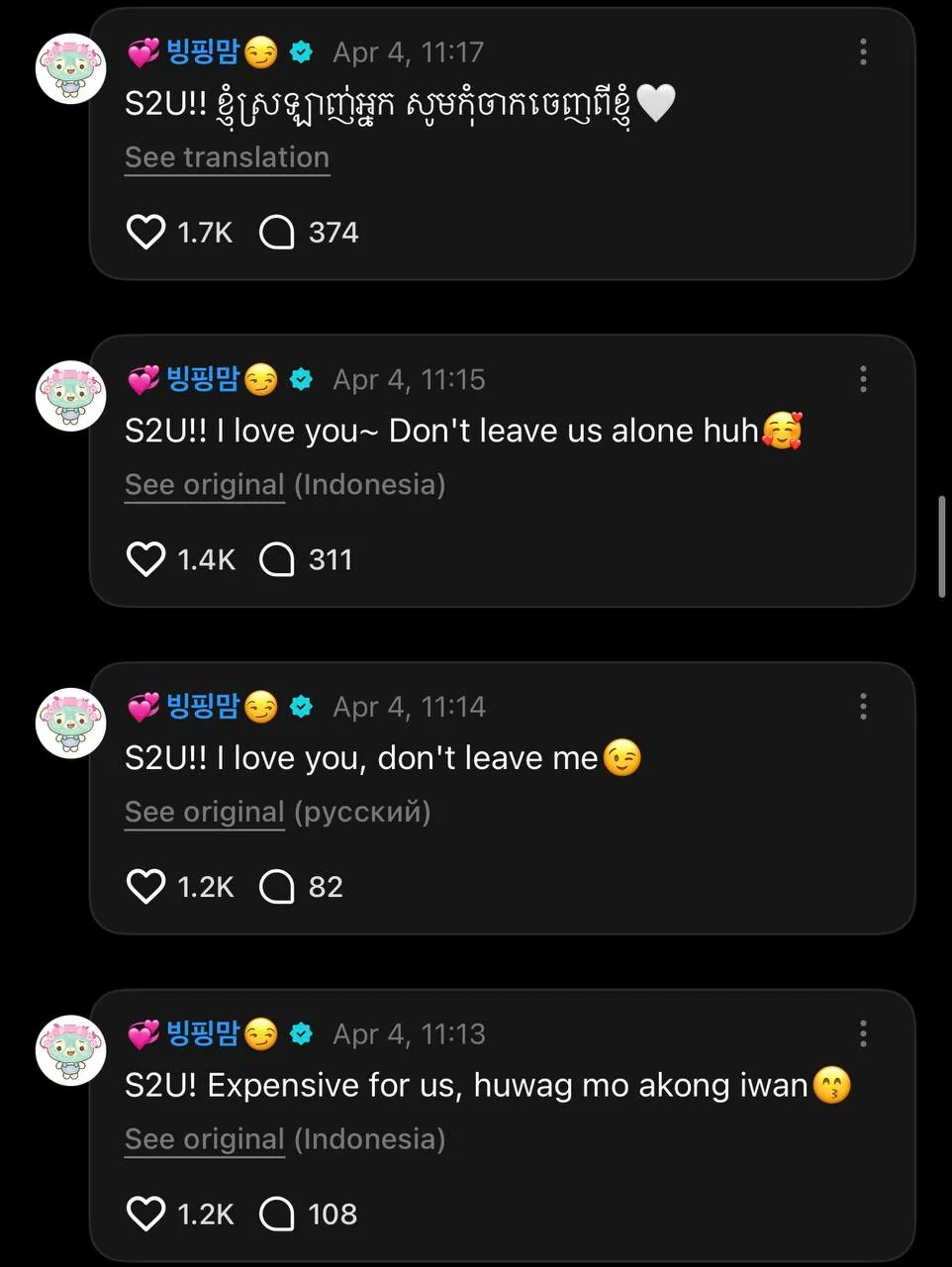Click 'See original' on the 11:13 post

click(205, 1139)
